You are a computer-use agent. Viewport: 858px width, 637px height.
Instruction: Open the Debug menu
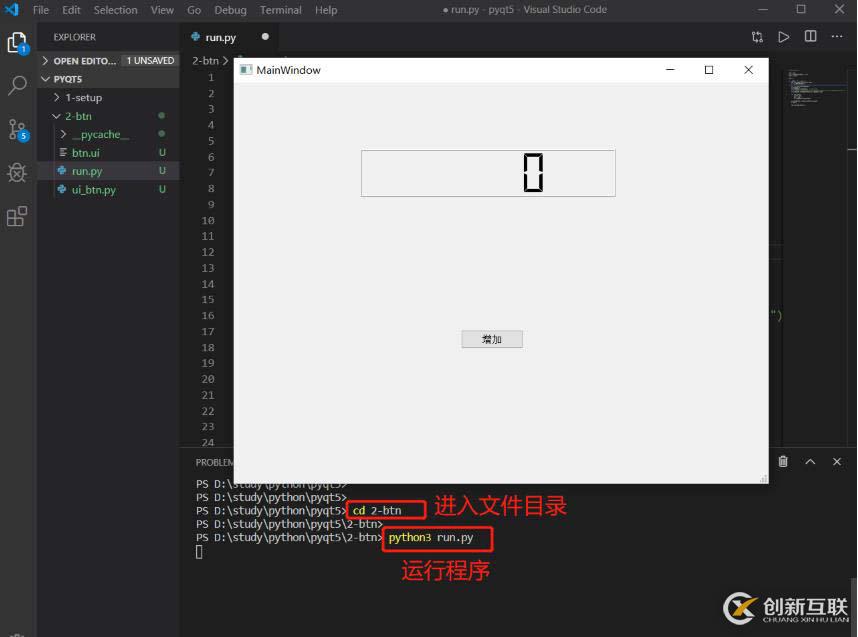point(230,10)
